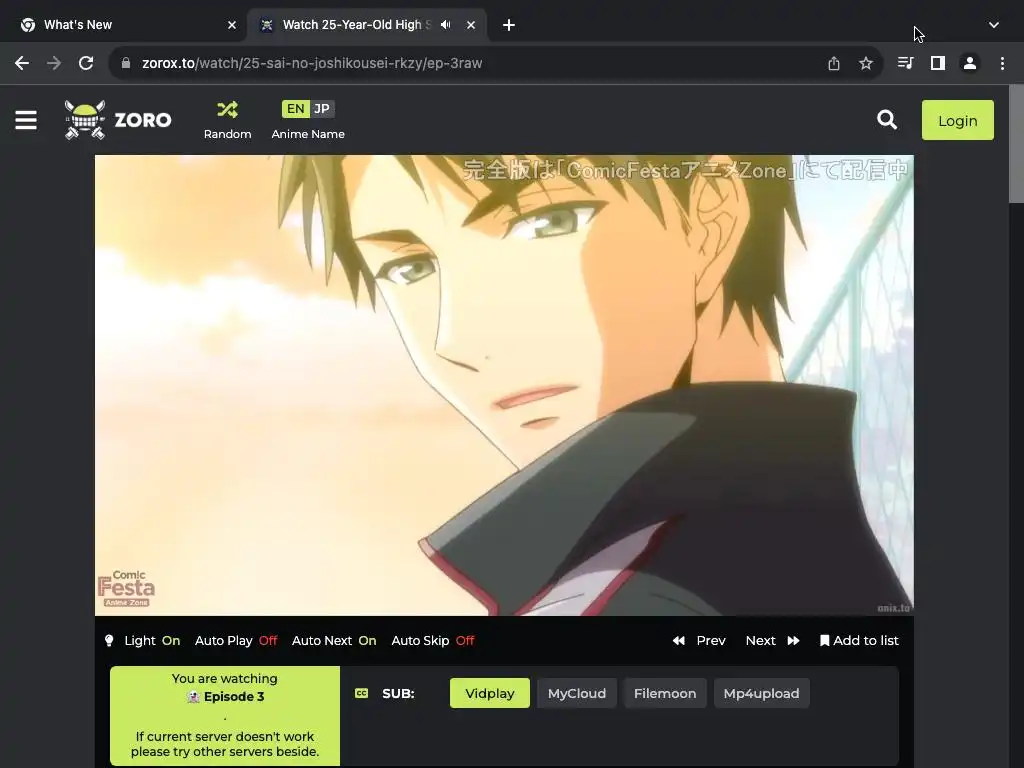Share this page from address bar
The image size is (1024, 768).
click(833, 63)
